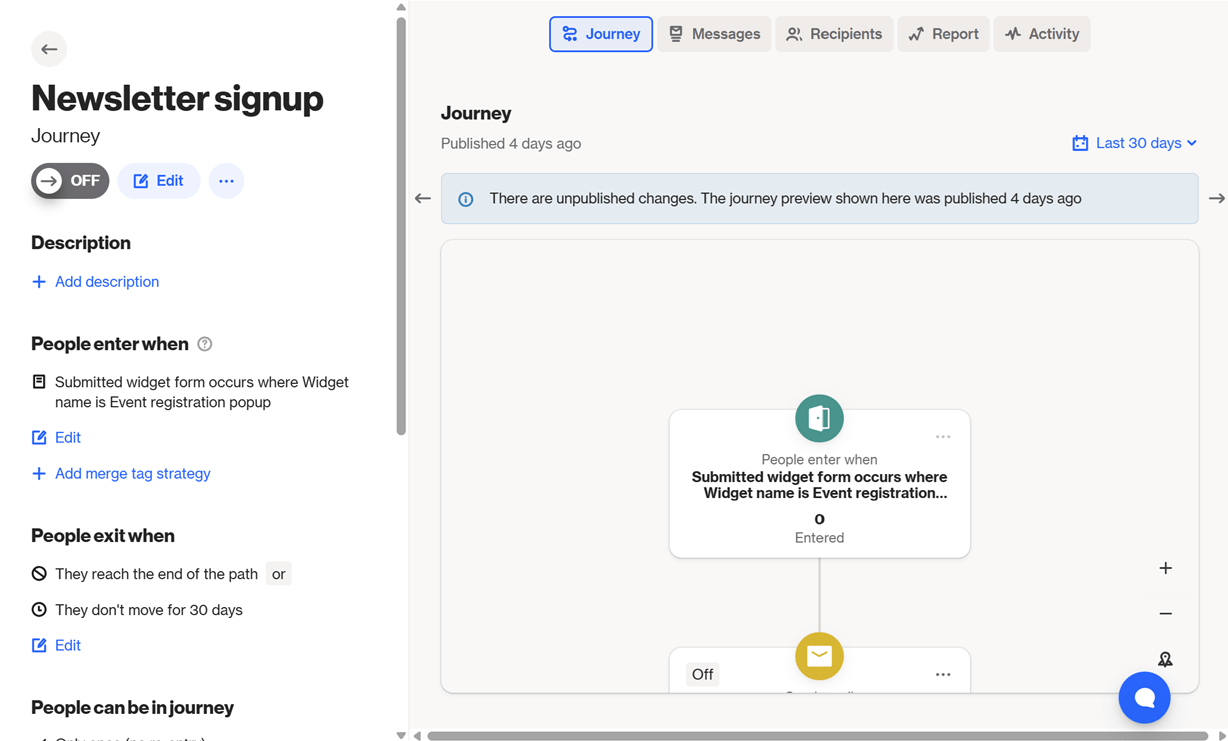Open options menu on email step card

click(943, 674)
